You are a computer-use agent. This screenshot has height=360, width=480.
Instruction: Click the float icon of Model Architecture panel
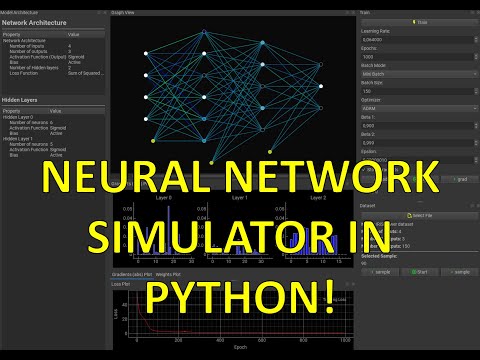pyautogui.click(x=99, y=13)
